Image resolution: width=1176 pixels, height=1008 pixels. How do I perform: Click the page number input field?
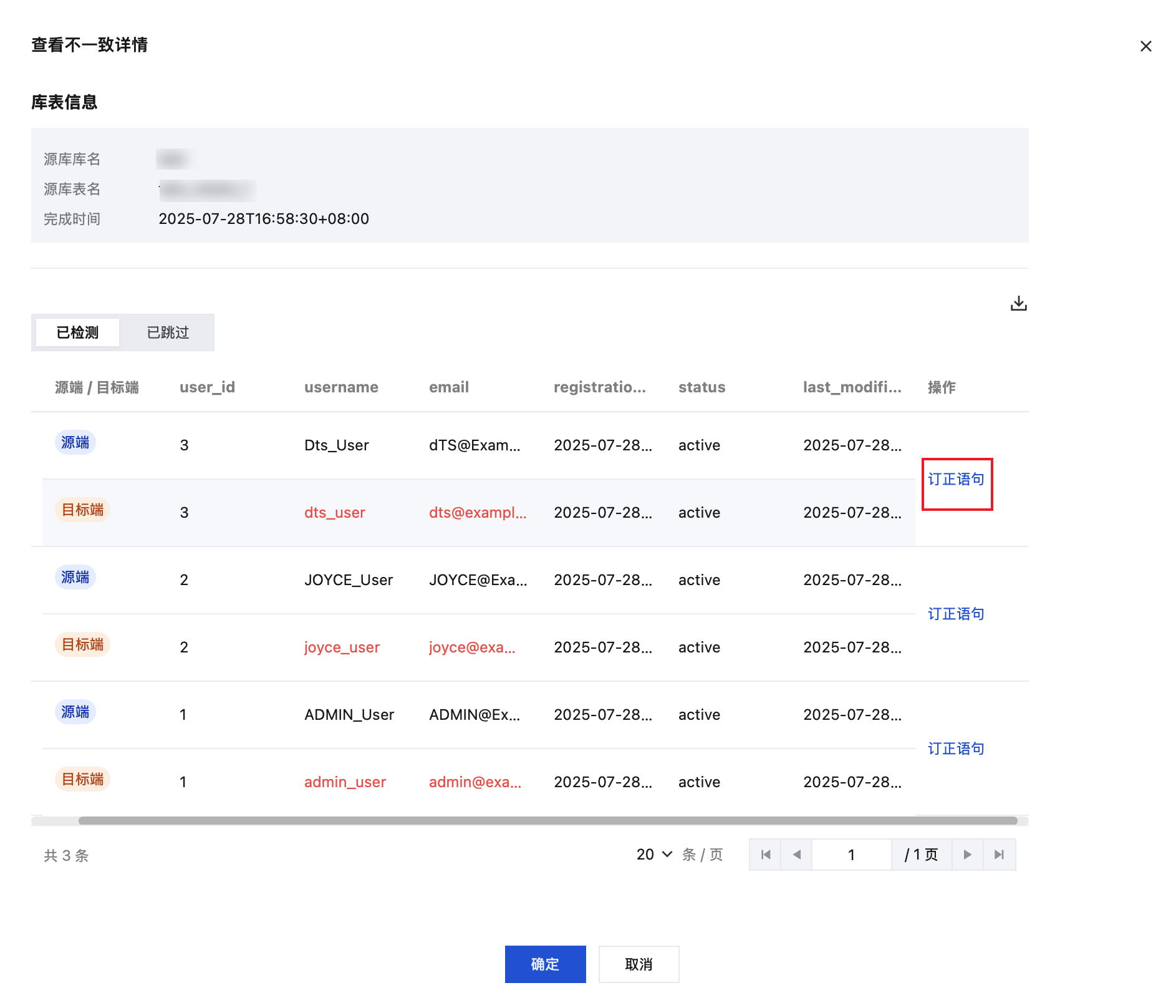tap(851, 855)
